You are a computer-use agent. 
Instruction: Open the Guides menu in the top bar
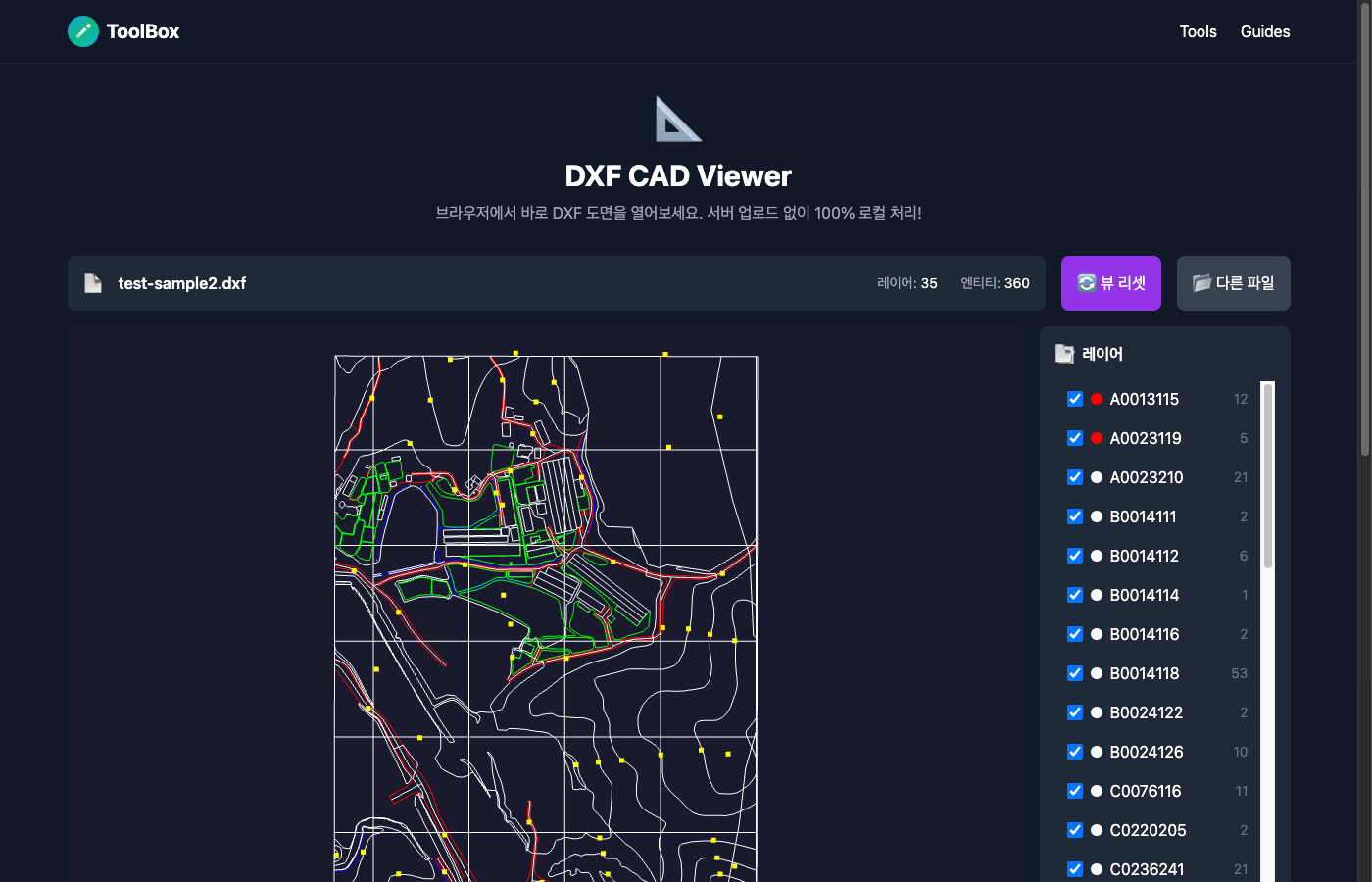[1264, 31]
